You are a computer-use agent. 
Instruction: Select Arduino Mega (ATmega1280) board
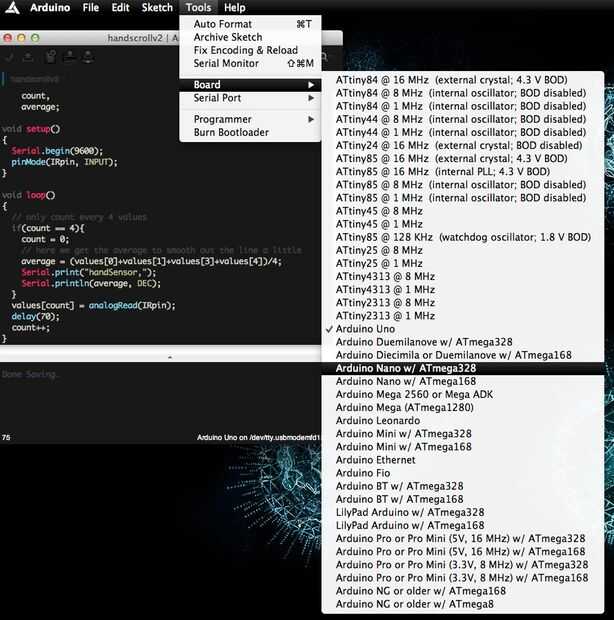click(x=463, y=407)
